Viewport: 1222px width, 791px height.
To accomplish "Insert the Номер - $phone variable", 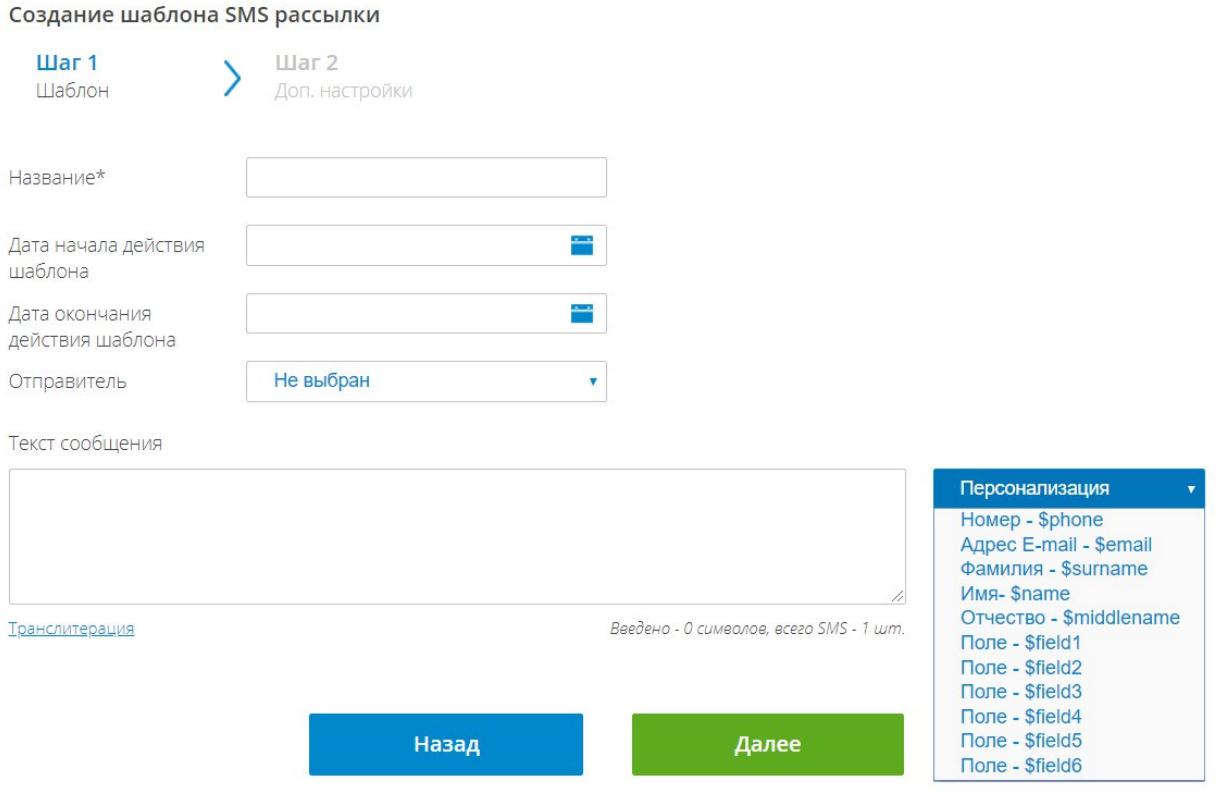I will click(1031, 520).
